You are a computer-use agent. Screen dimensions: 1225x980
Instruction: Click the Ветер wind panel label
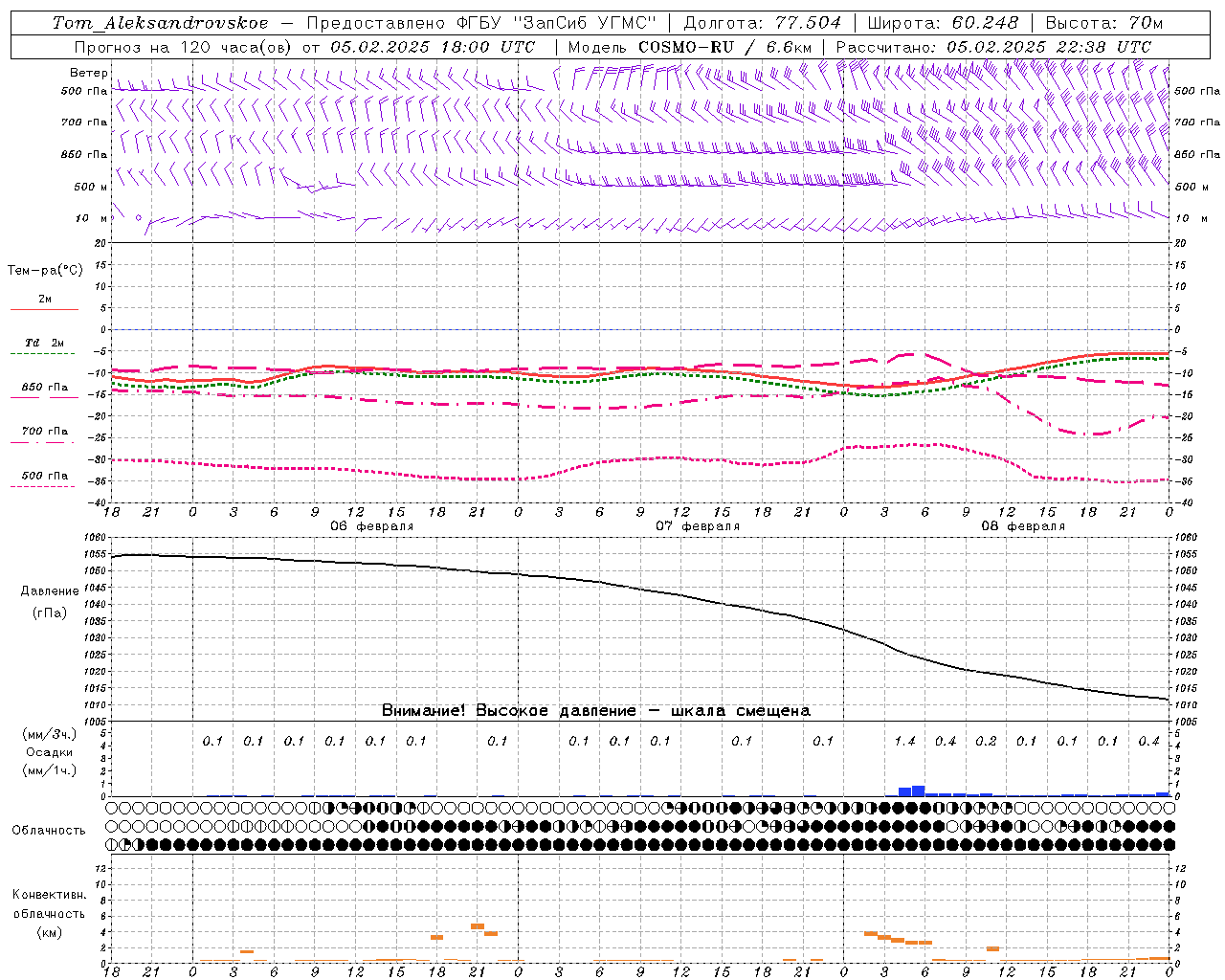(89, 73)
